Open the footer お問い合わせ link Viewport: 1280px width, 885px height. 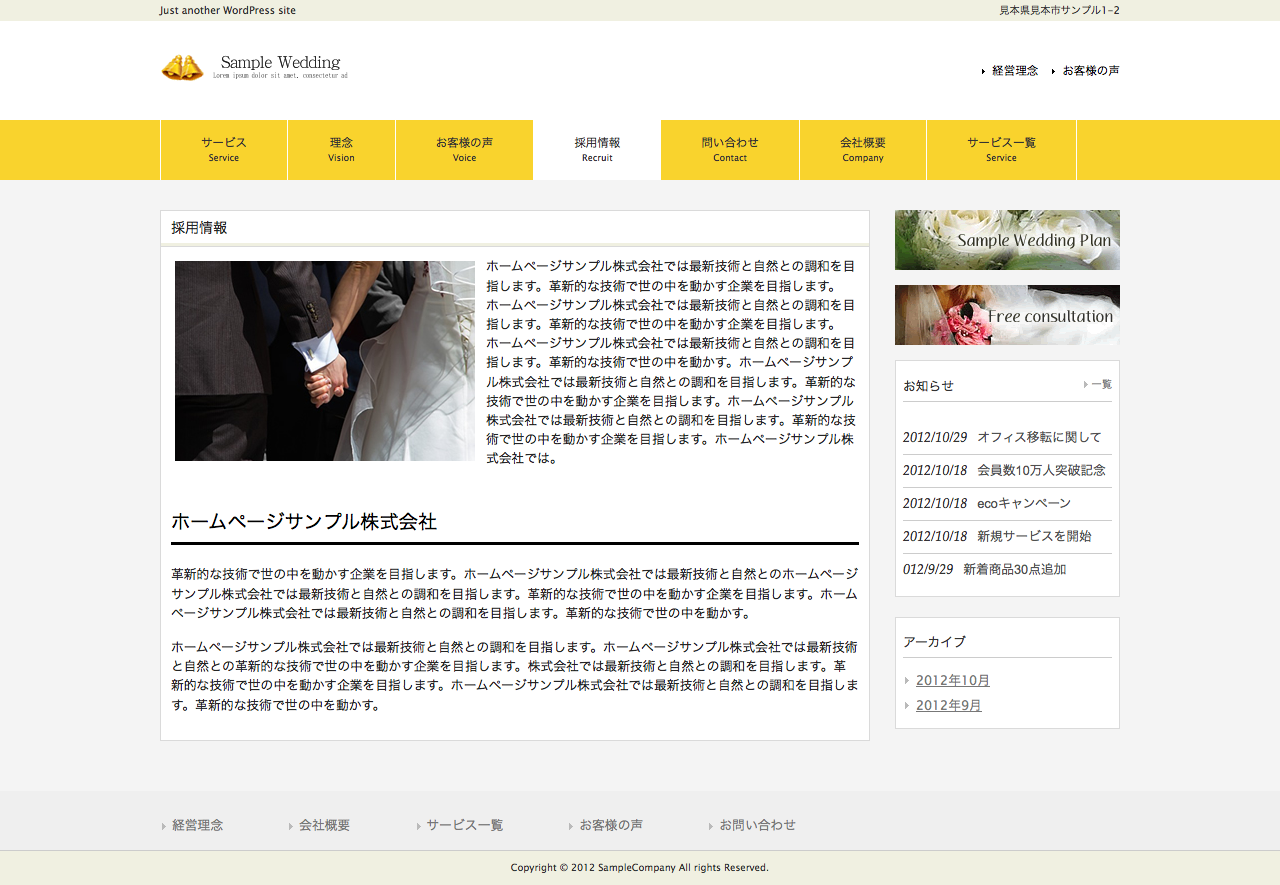click(x=758, y=825)
